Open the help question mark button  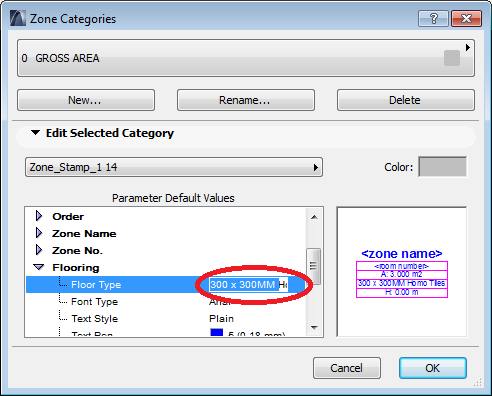pyautogui.click(x=433, y=18)
